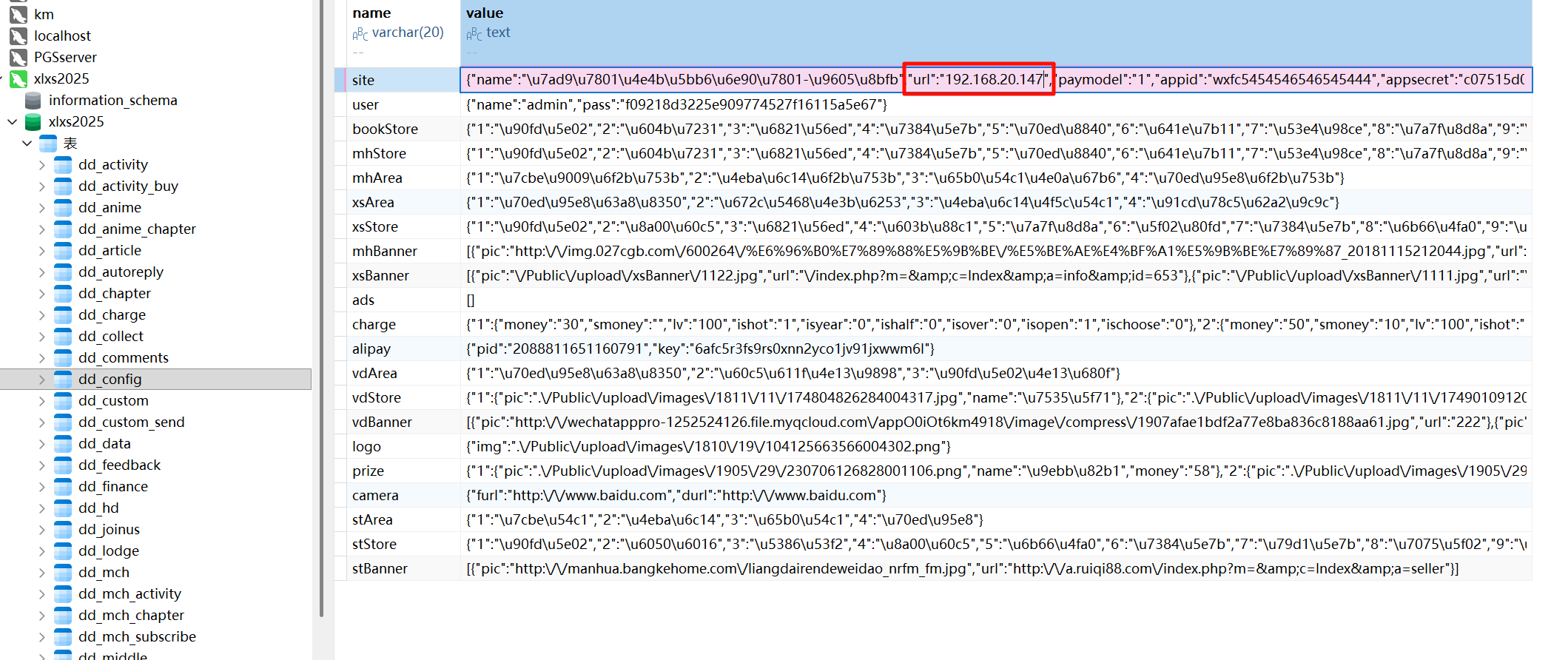Click the value column header
The image size is (1568, 660).
[485, 13]
